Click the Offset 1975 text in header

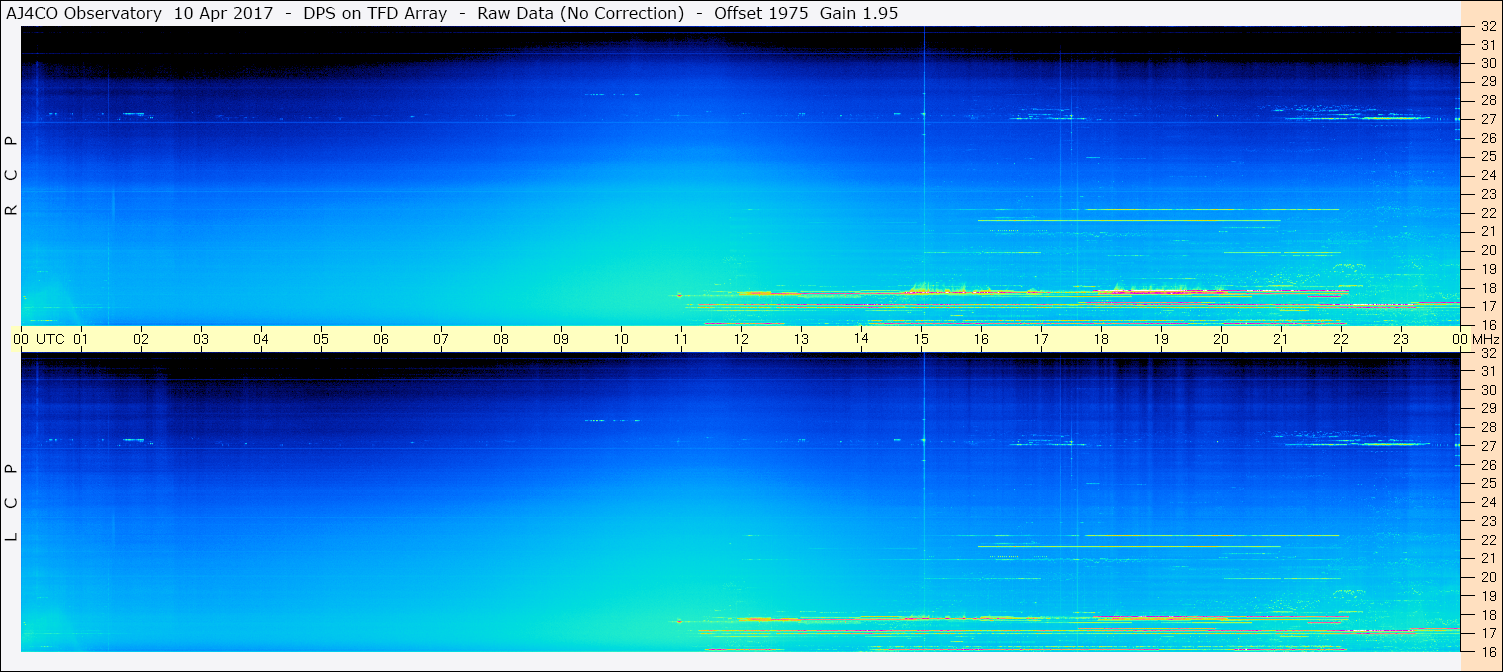point(766,13)
